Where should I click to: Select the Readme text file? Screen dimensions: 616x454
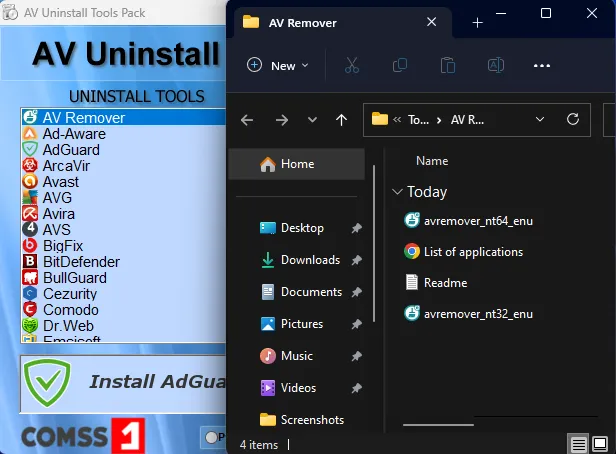click(x=436, y=283)
